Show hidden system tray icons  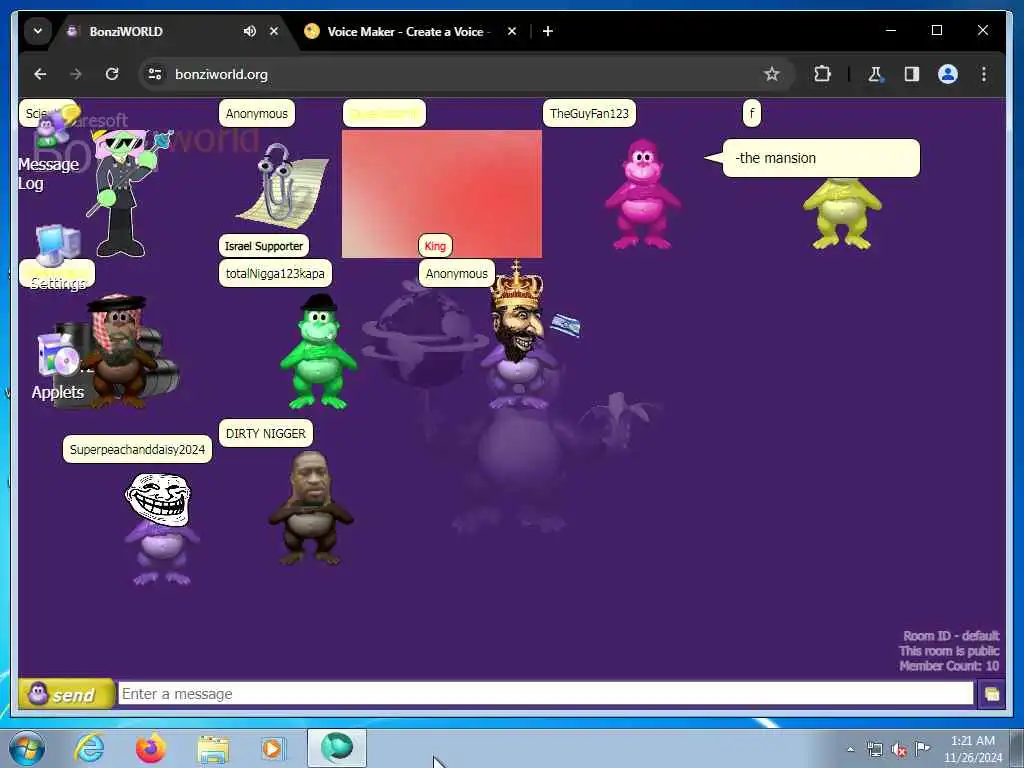pyautogui.click(x=850, y=750)
